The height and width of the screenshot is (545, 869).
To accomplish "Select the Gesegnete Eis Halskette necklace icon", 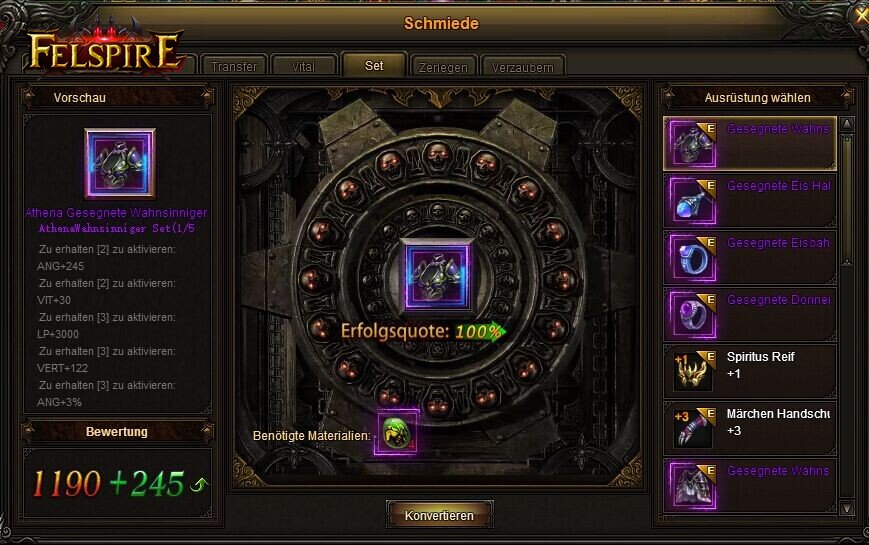I will point(692,201).
